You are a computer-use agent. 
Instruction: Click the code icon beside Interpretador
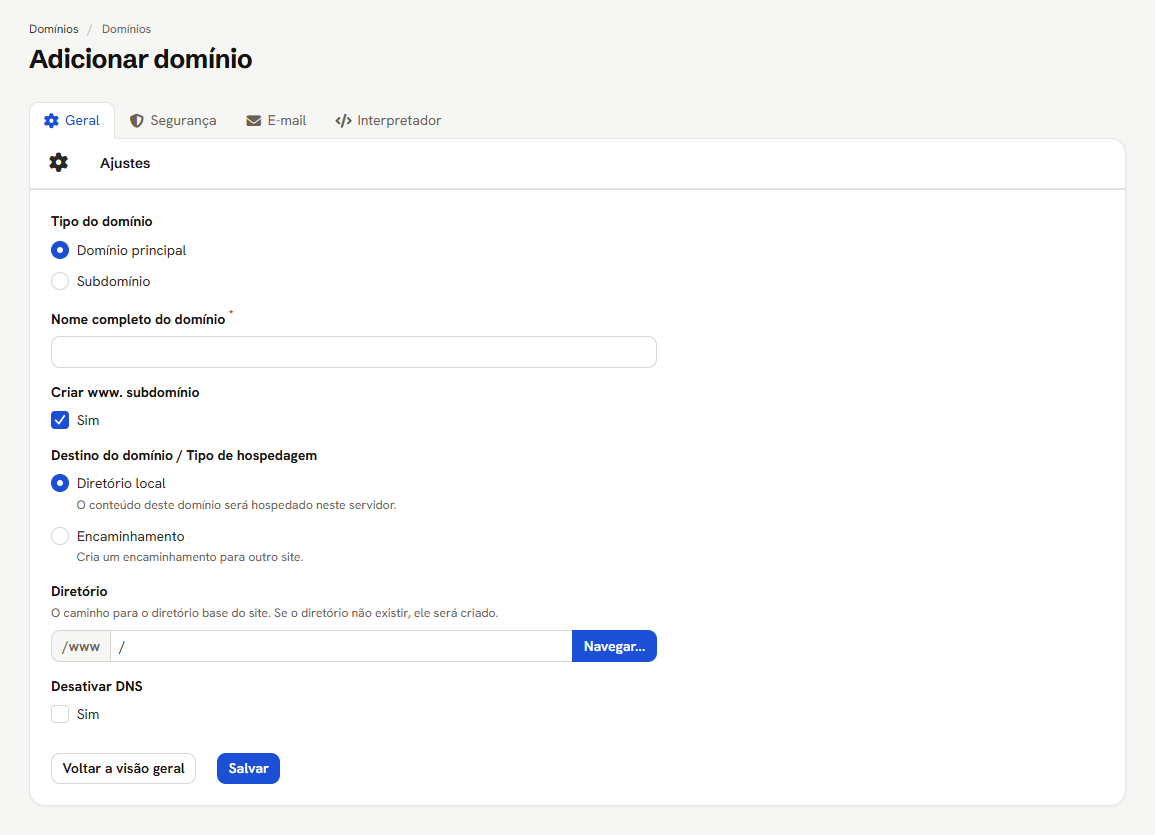click(x=343, y=121)
